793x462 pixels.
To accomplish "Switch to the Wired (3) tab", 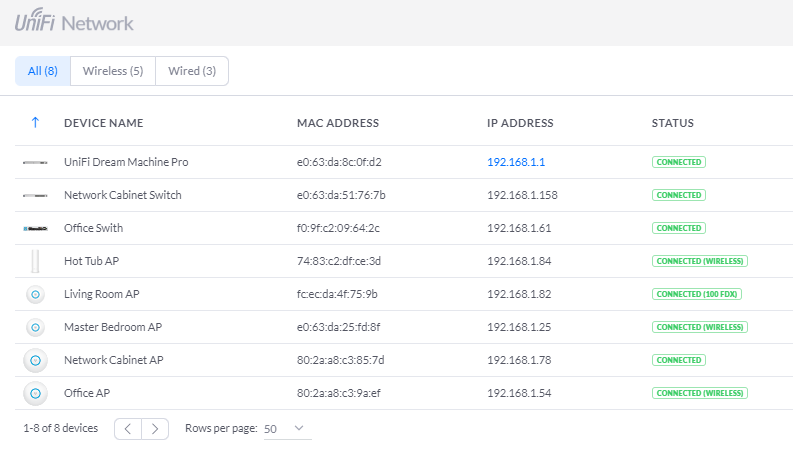I will [x=191, y=71].
